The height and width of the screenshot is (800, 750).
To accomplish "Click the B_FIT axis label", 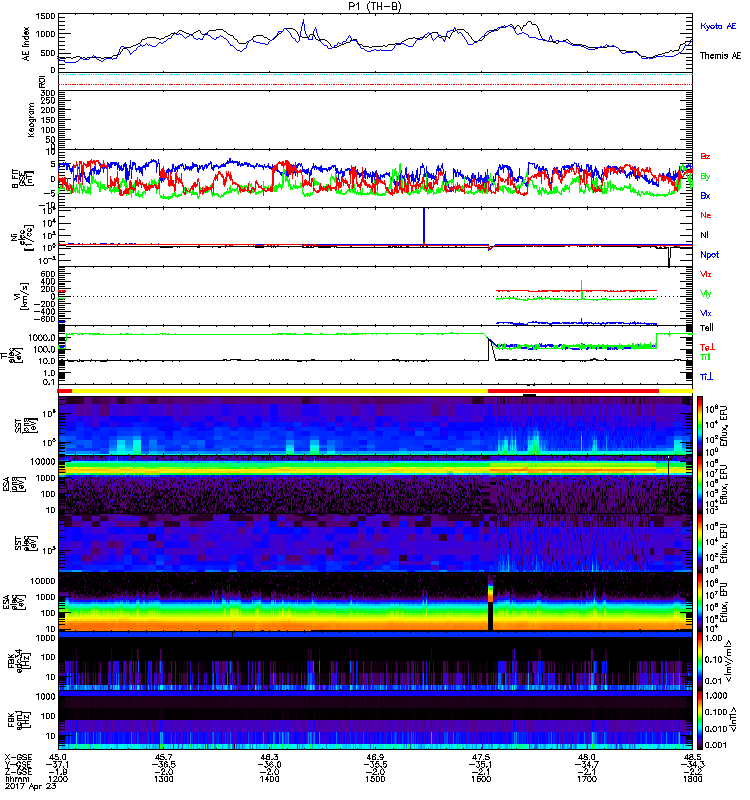I will click(21, 179).
